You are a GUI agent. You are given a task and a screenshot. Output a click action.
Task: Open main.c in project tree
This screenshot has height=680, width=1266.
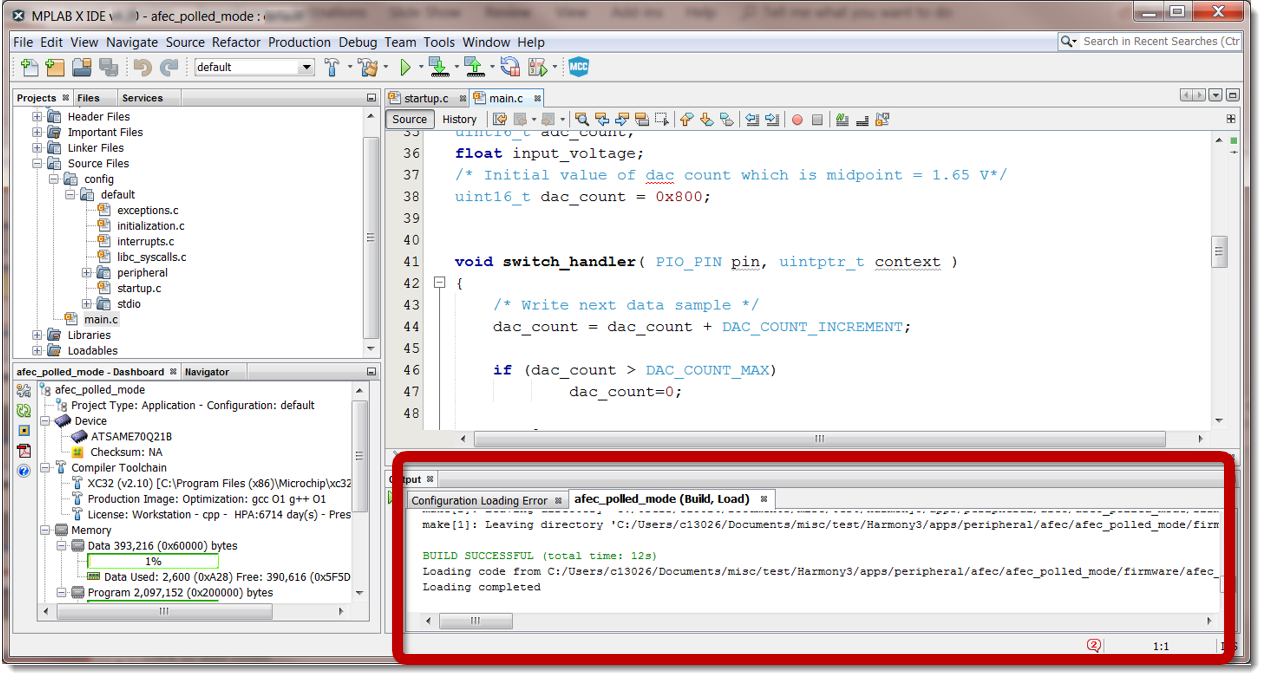point(100,319)
